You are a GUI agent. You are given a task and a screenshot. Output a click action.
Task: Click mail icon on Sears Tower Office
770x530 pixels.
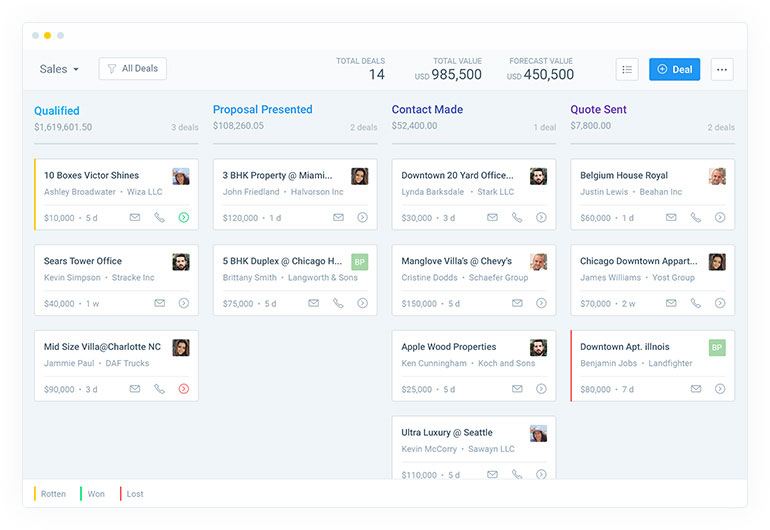click(160, 303)
